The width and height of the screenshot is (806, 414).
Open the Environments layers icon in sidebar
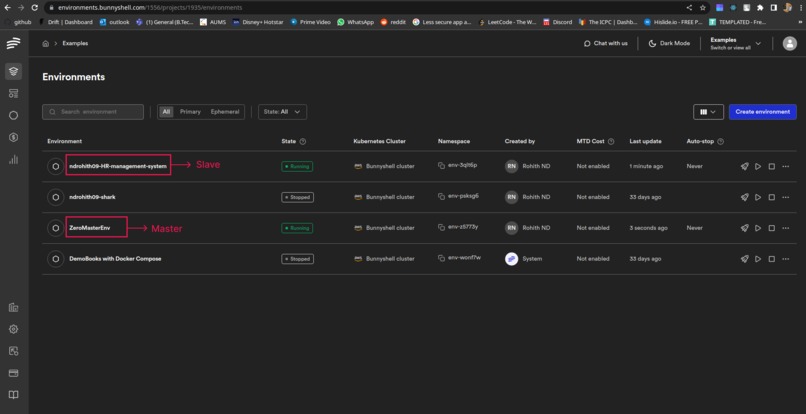13,71
